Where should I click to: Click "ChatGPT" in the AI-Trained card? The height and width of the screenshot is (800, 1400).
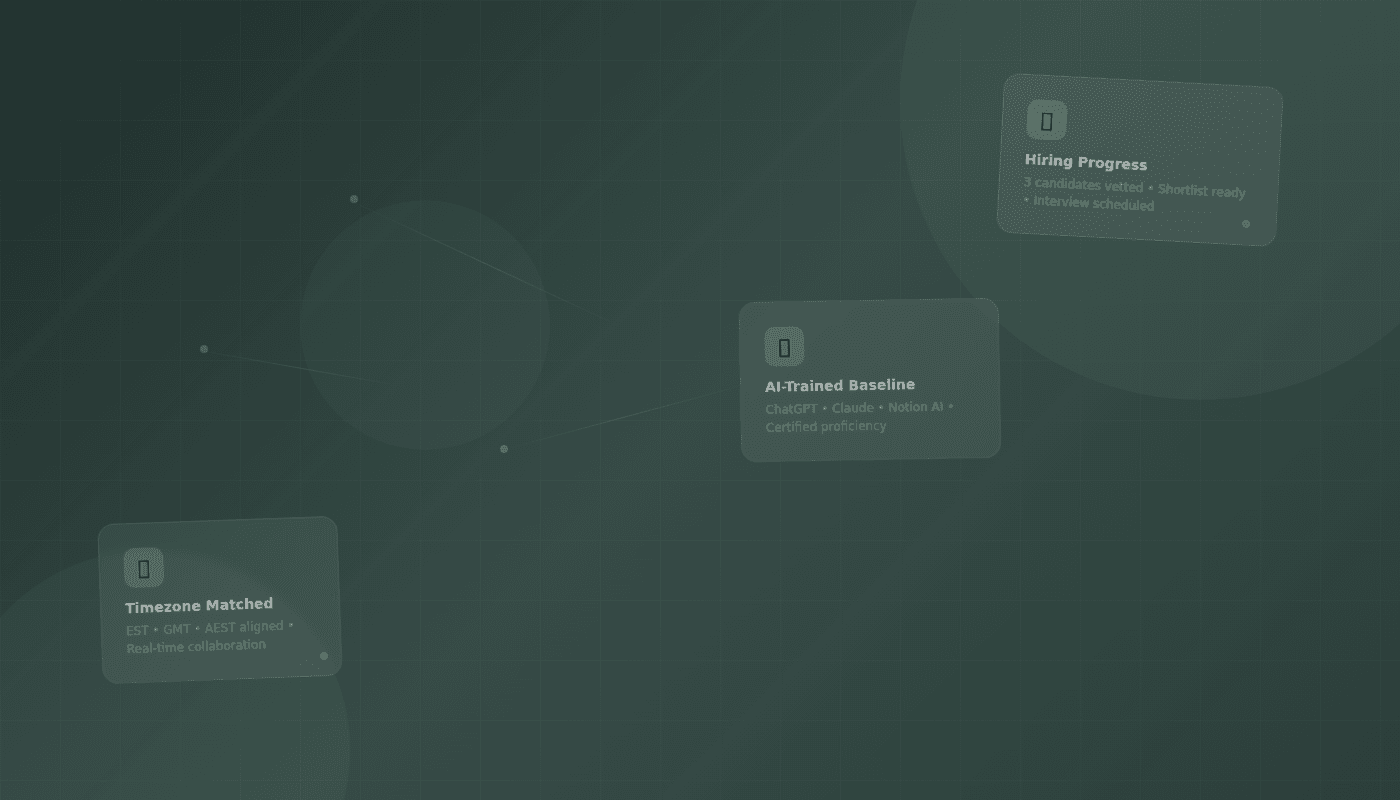pyautogui.click(x=791, y=409)
